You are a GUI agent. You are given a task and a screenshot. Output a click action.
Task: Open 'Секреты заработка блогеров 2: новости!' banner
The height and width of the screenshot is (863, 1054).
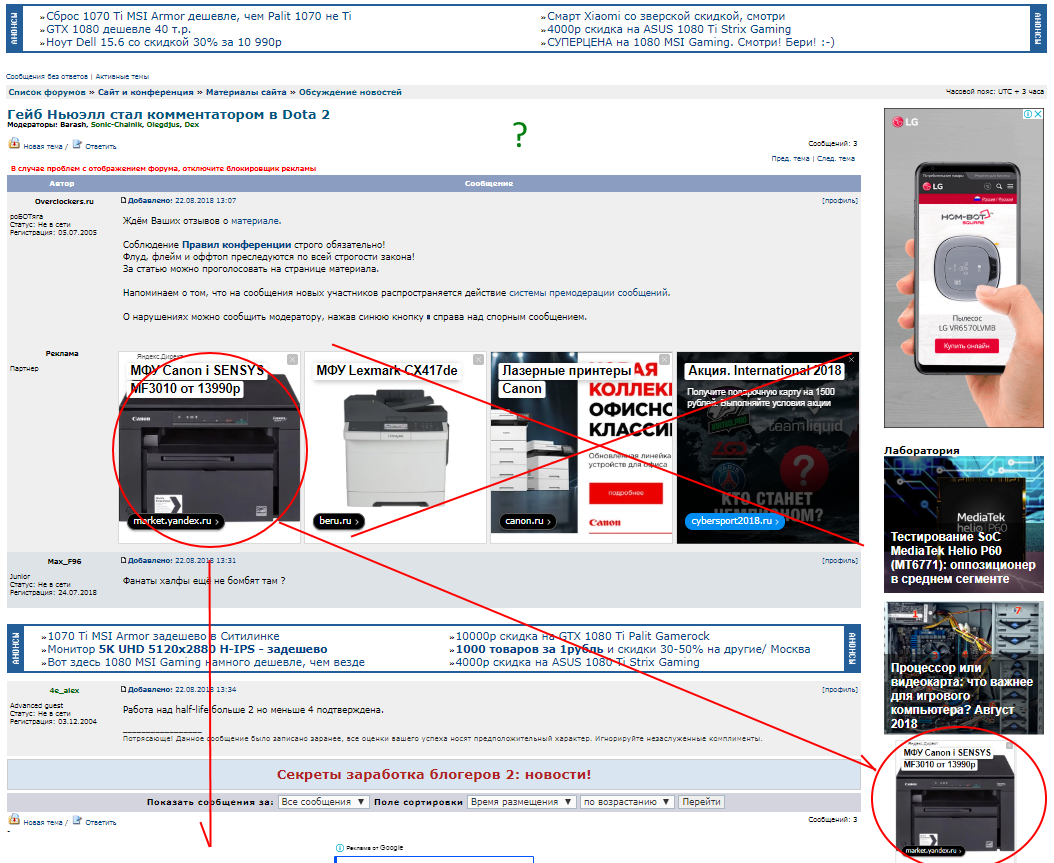click(x=434, y=774)
